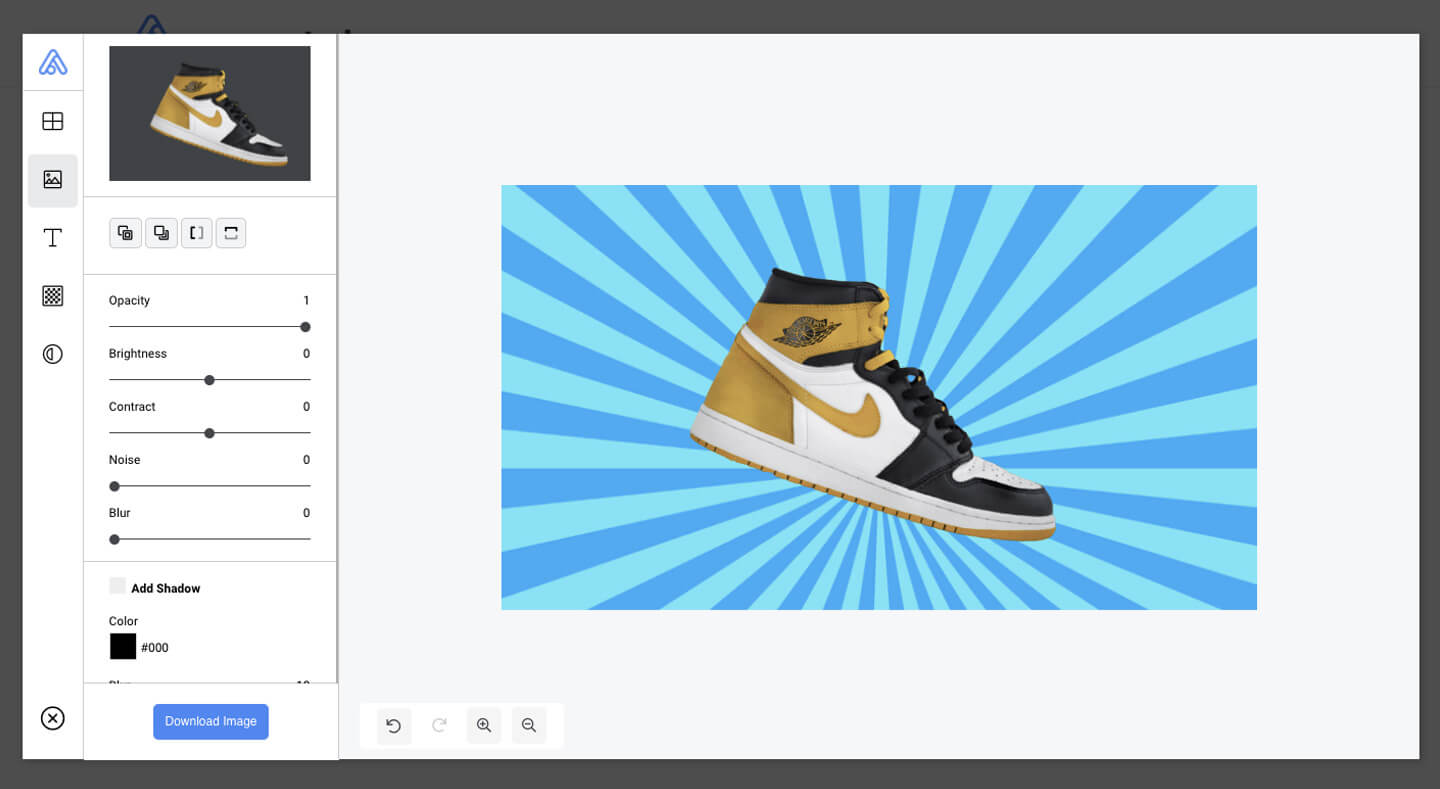This screenshot has width=1440, height=789.
Task: Click the Opacity label
Action: pos(130,301)
